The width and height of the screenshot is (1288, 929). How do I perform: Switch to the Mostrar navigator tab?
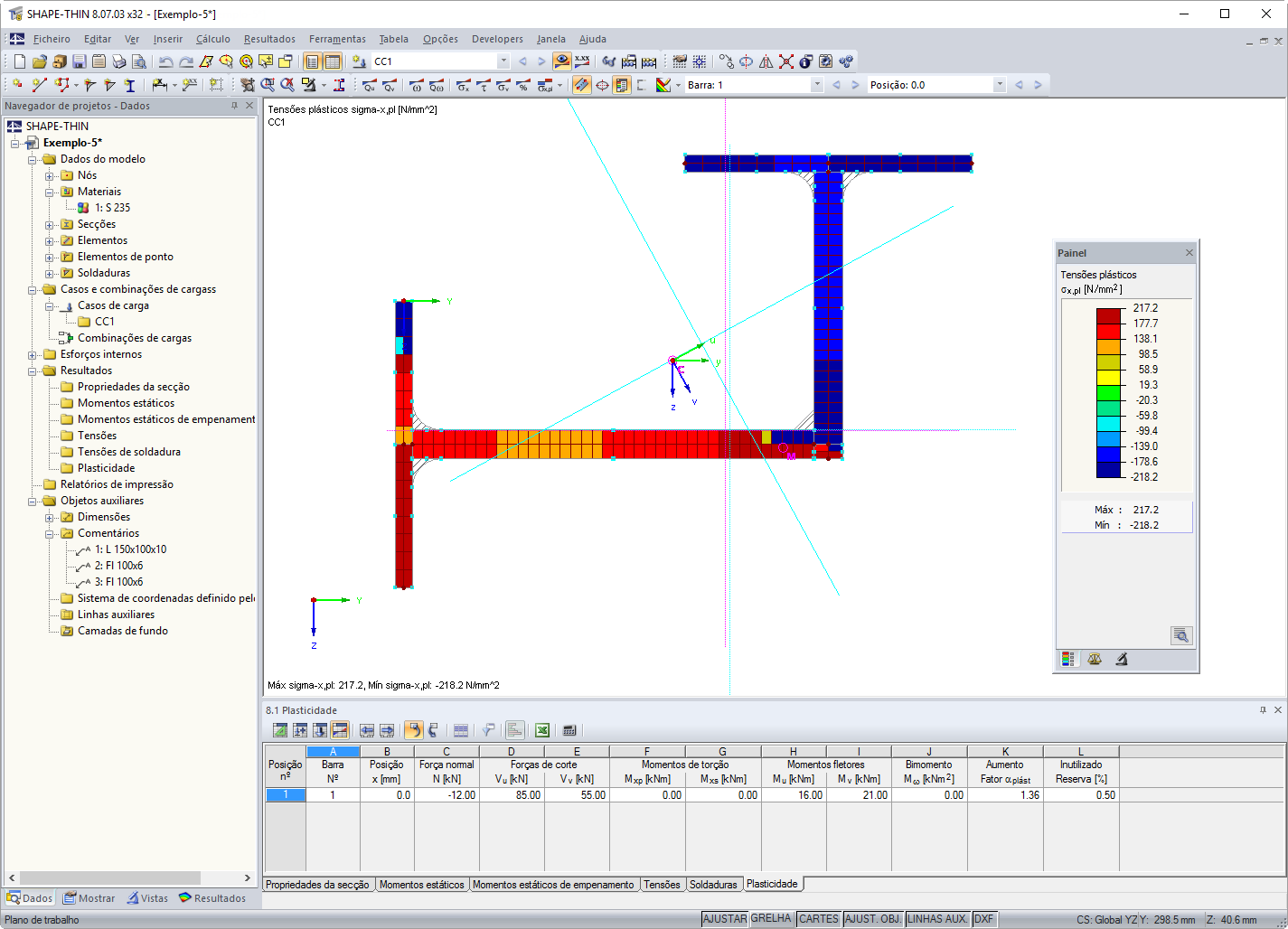click(89, 898)
